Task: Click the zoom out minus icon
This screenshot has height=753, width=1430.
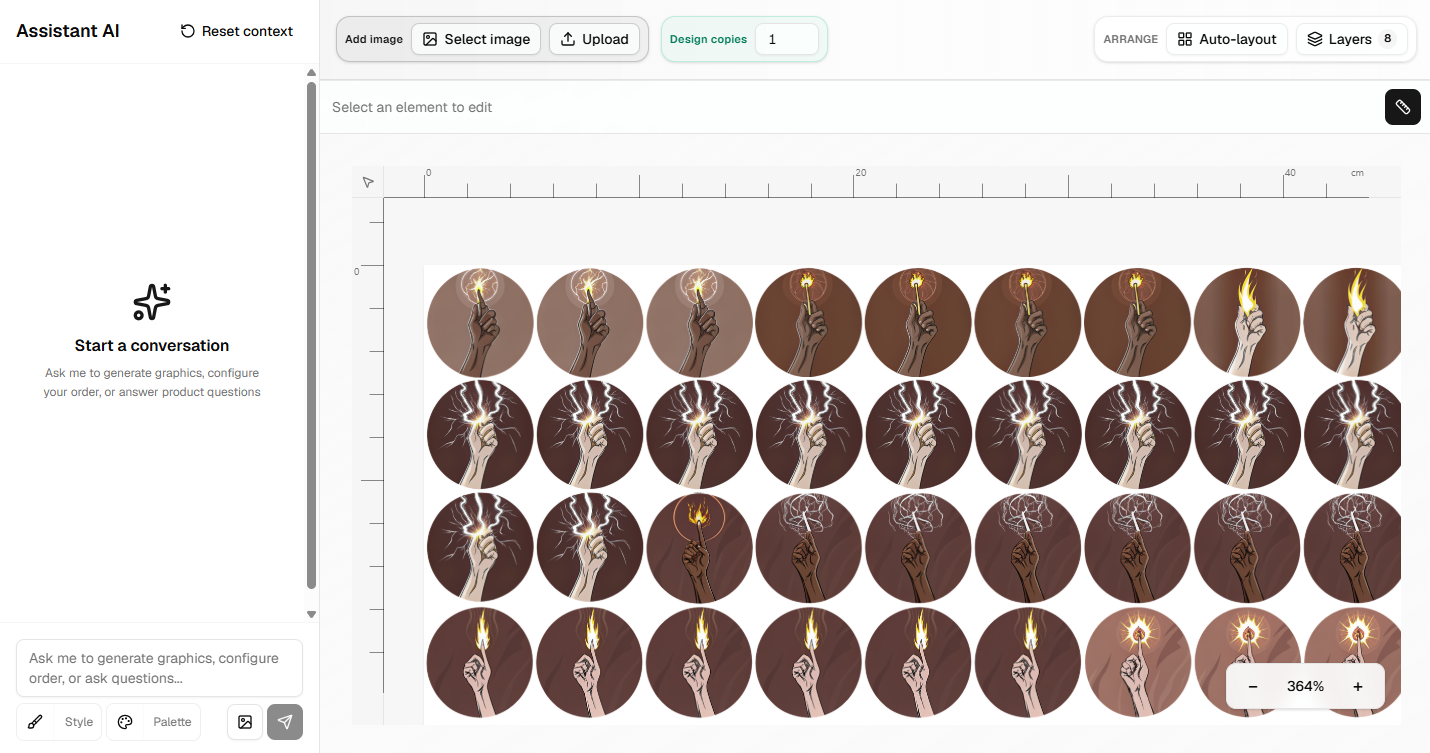Action: tap(1253, 686)
